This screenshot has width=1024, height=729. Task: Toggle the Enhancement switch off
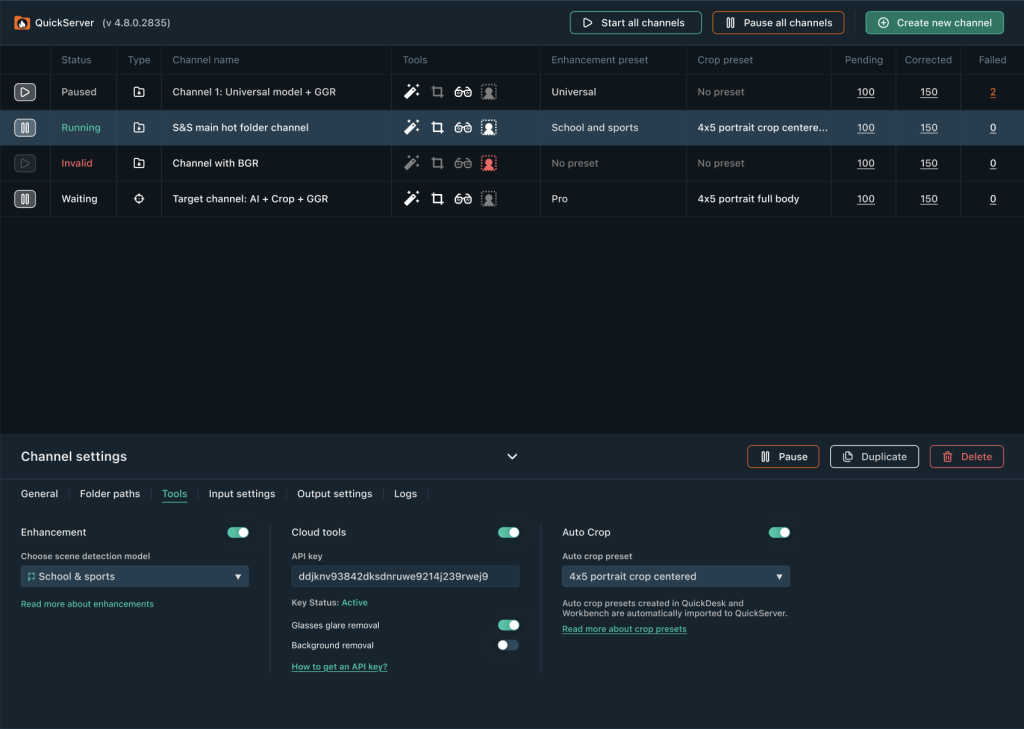point(238,532)
